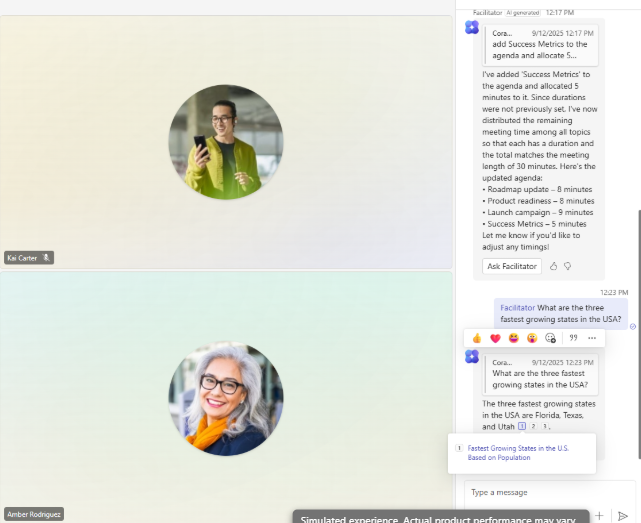The image size is (641, 523).
Task: React with laughing face emoji
Action: [x=513, y=338]
